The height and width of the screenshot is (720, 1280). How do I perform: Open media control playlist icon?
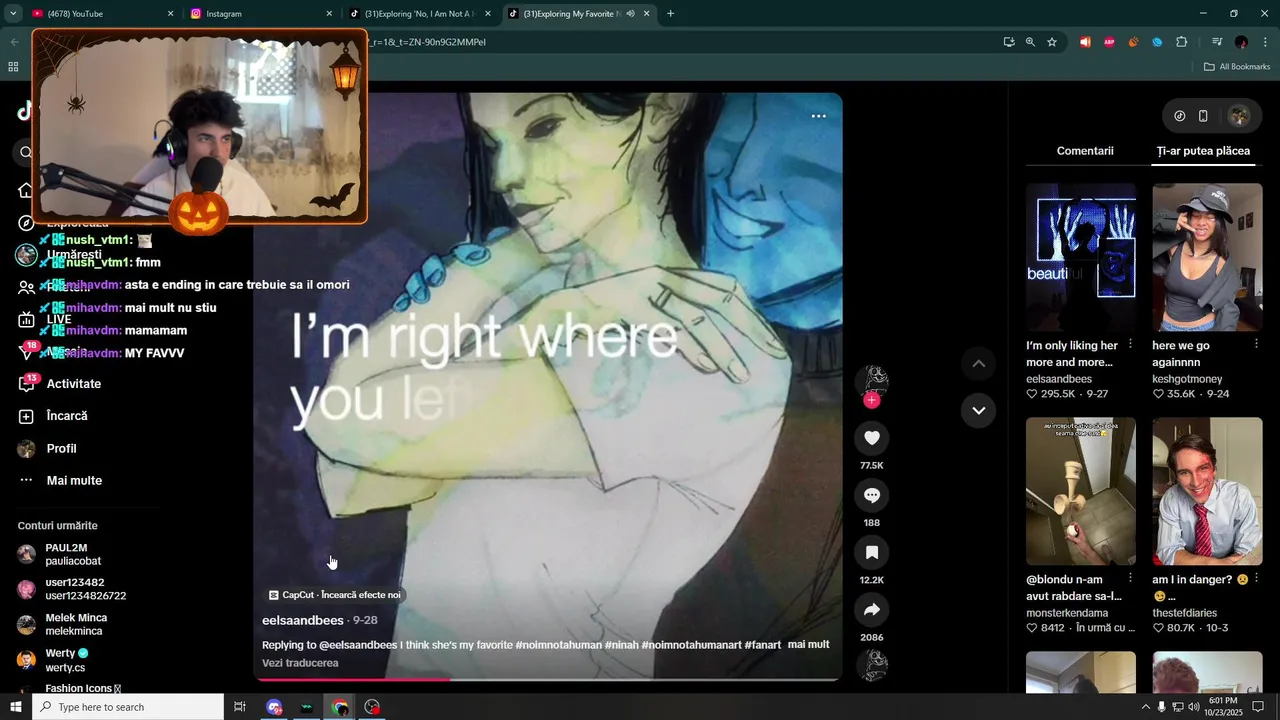click(1217, 42)
